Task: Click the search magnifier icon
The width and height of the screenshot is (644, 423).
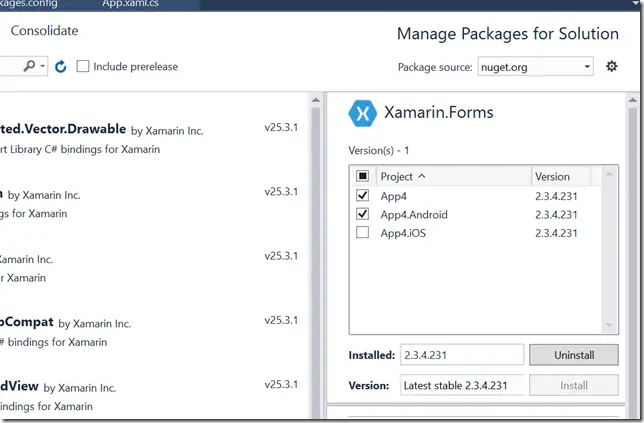Action: click(x=29, y=66)
